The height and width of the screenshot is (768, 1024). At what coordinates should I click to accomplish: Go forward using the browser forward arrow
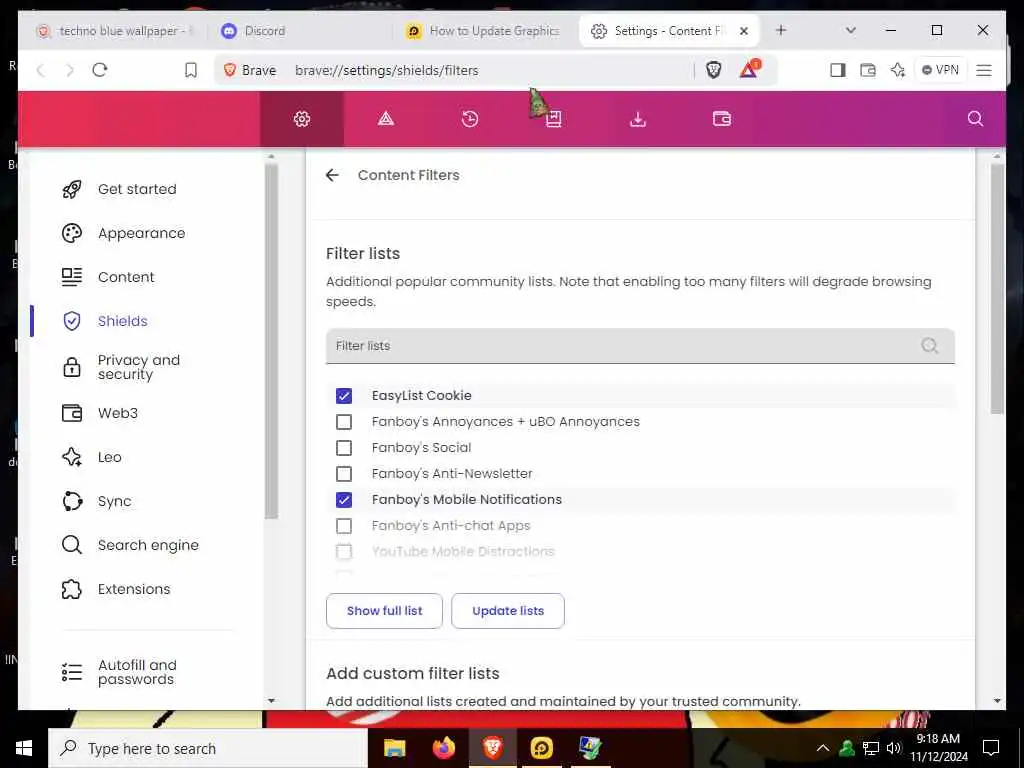pyautogui.click(x=70, y=70)
